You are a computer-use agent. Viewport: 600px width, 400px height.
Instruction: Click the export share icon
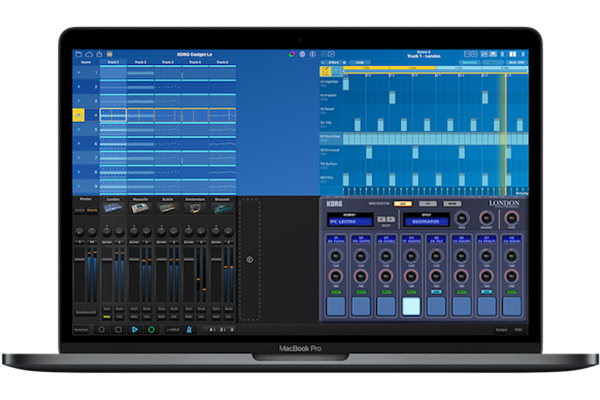[99, 54]
